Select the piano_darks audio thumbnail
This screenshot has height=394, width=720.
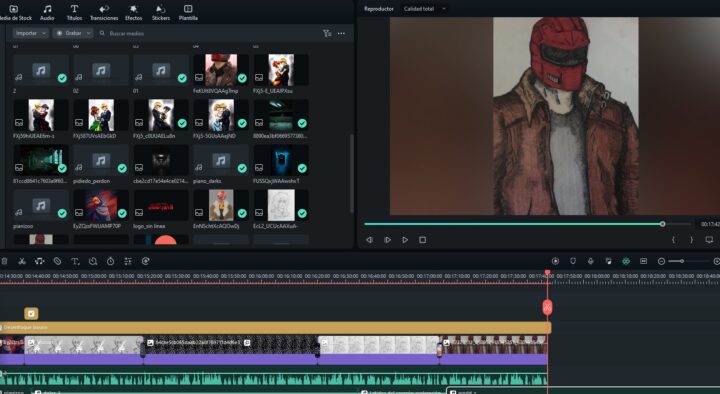221,160
